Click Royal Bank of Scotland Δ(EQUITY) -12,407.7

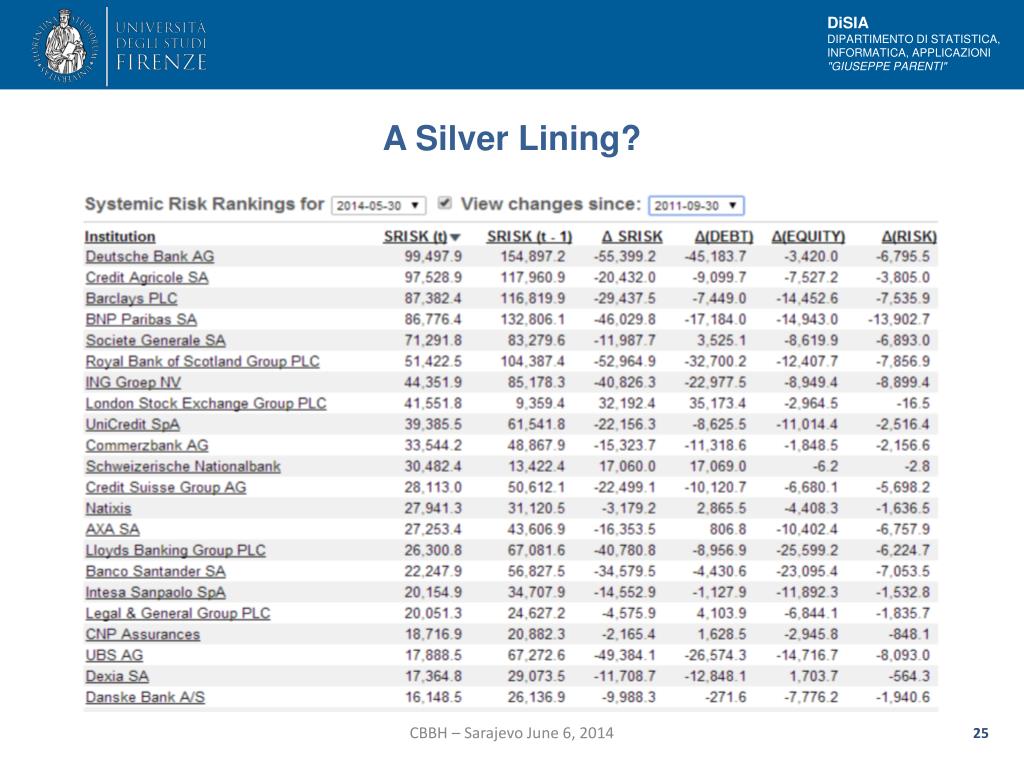coord(807,361)
